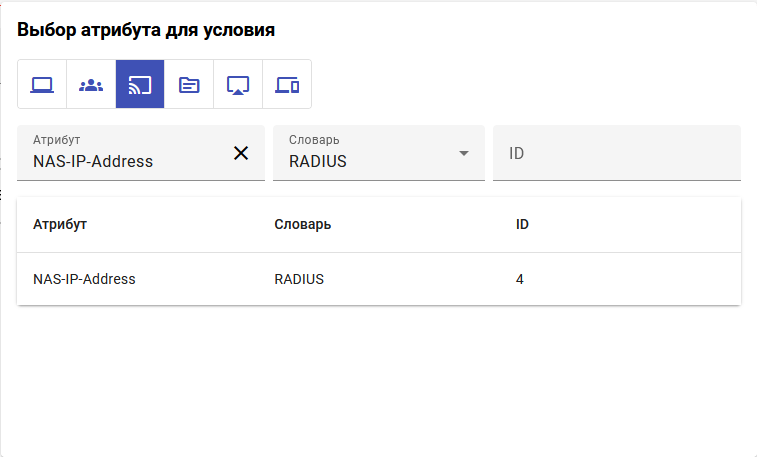Click the ID value 4 cell
Screen dimensions: 757x457
(520, 279)
